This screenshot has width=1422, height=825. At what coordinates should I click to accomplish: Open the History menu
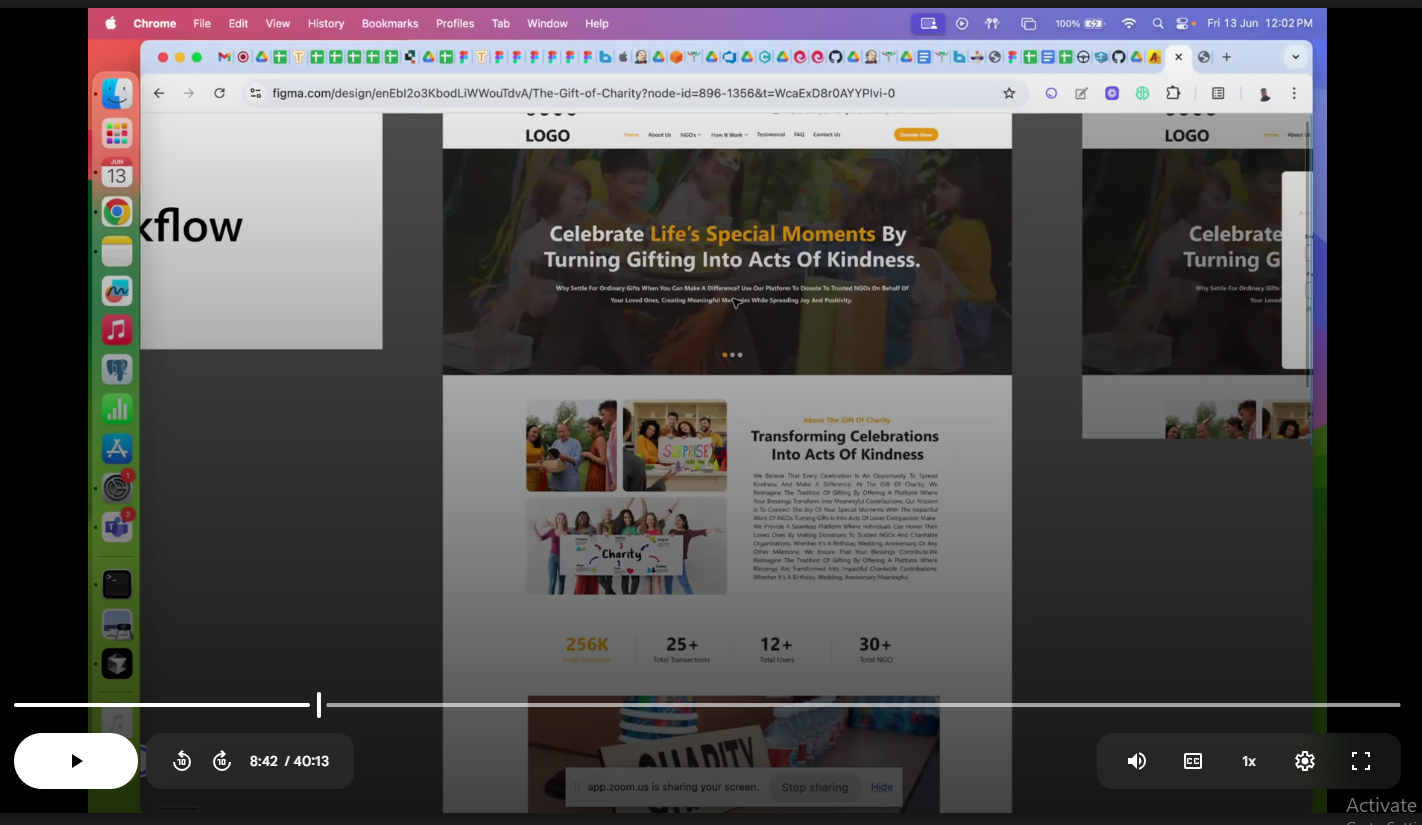326,23
